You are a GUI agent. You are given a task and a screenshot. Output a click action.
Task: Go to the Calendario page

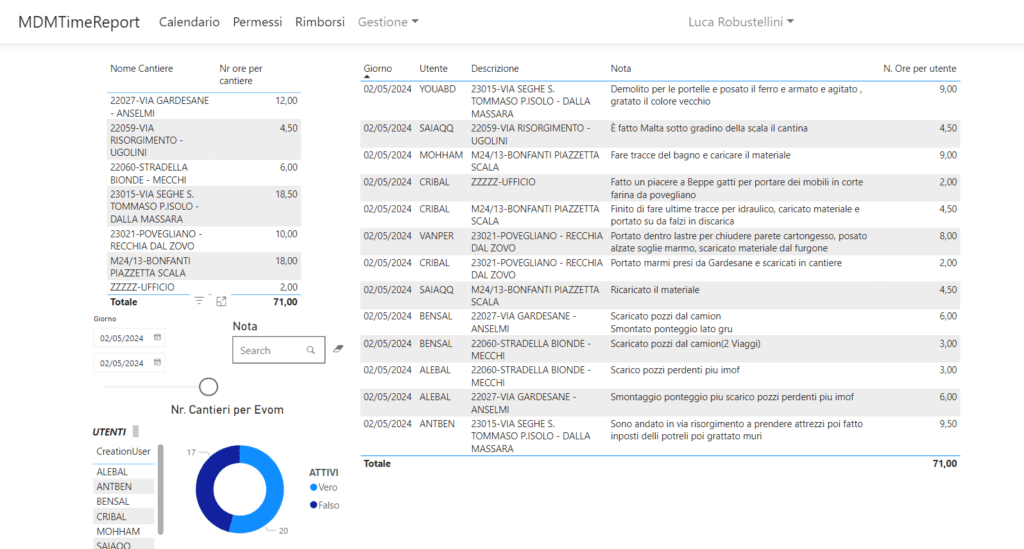[189, 22]
